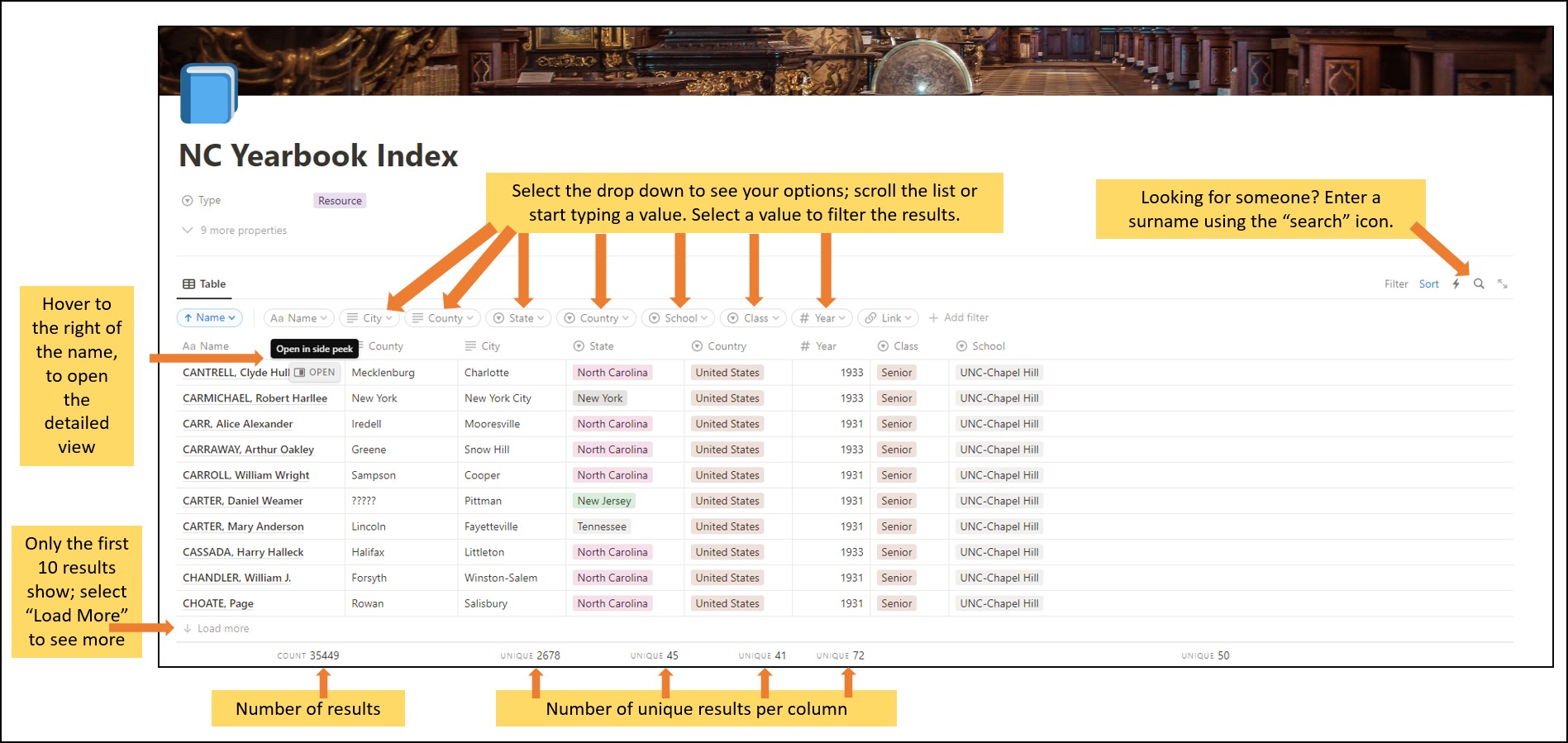The width and height of the screenshot is (1568, 743).
Task: Click the blue book page icon
Action: coord(208,94)
